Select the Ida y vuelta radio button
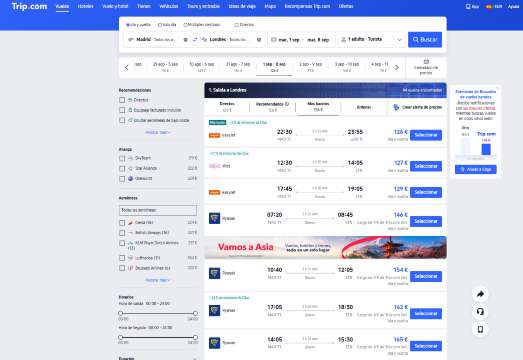Image resolution: width=523 pixels, height=360 pixels. click(x=128, y=25)
